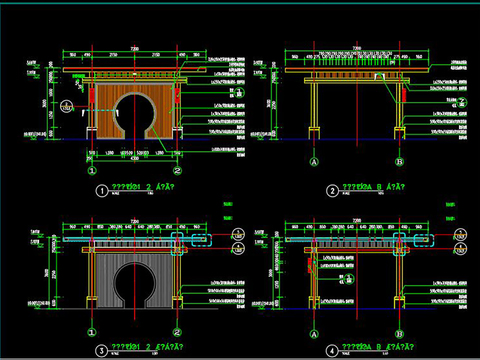Click grid axis bubble 1 under top-left elevation
The height and width of the screenshot is (360, 480).
point(92,171)
